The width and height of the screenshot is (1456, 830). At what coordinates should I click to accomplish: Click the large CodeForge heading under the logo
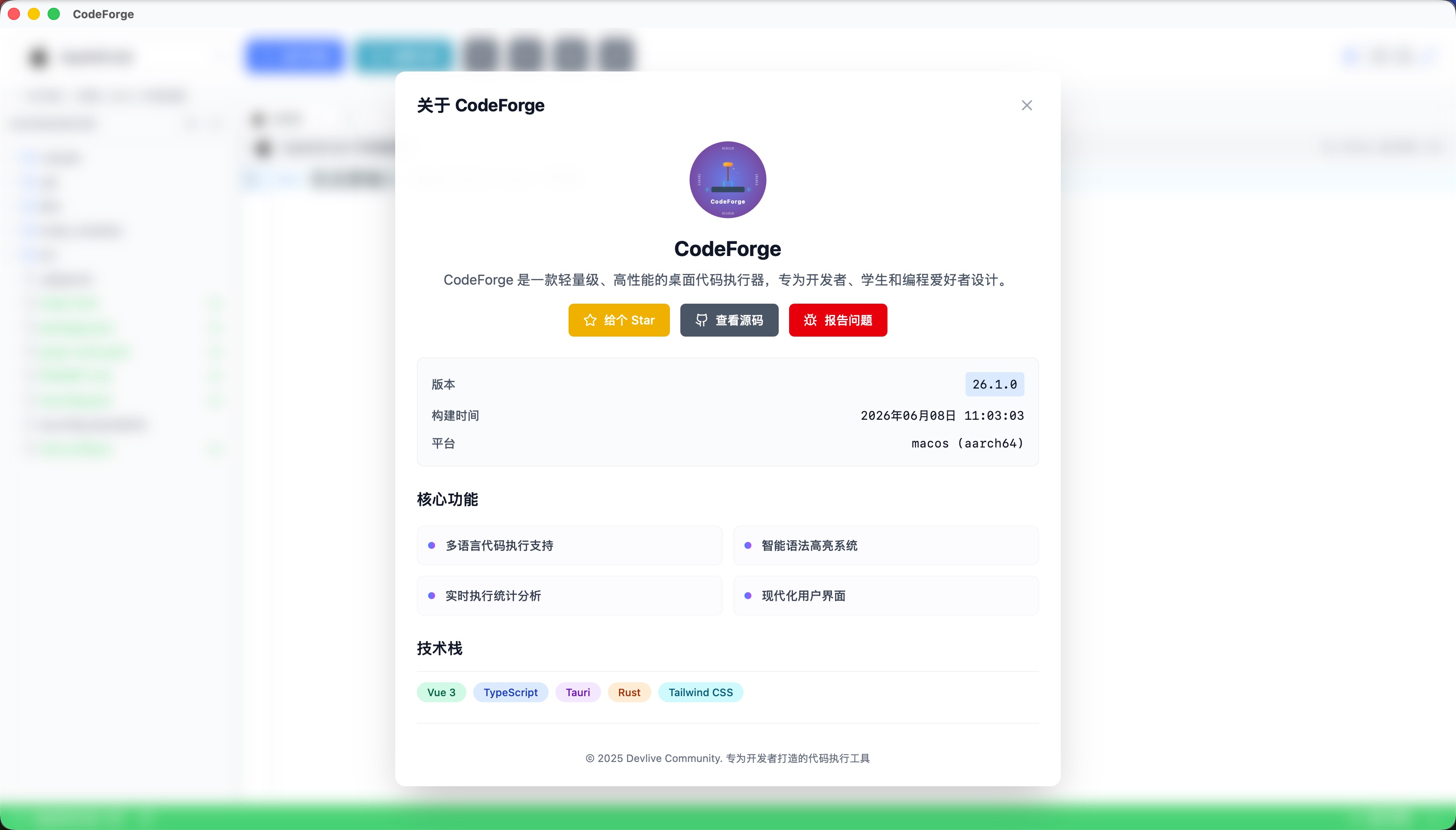pyautogui.click(x=728, y=249)
